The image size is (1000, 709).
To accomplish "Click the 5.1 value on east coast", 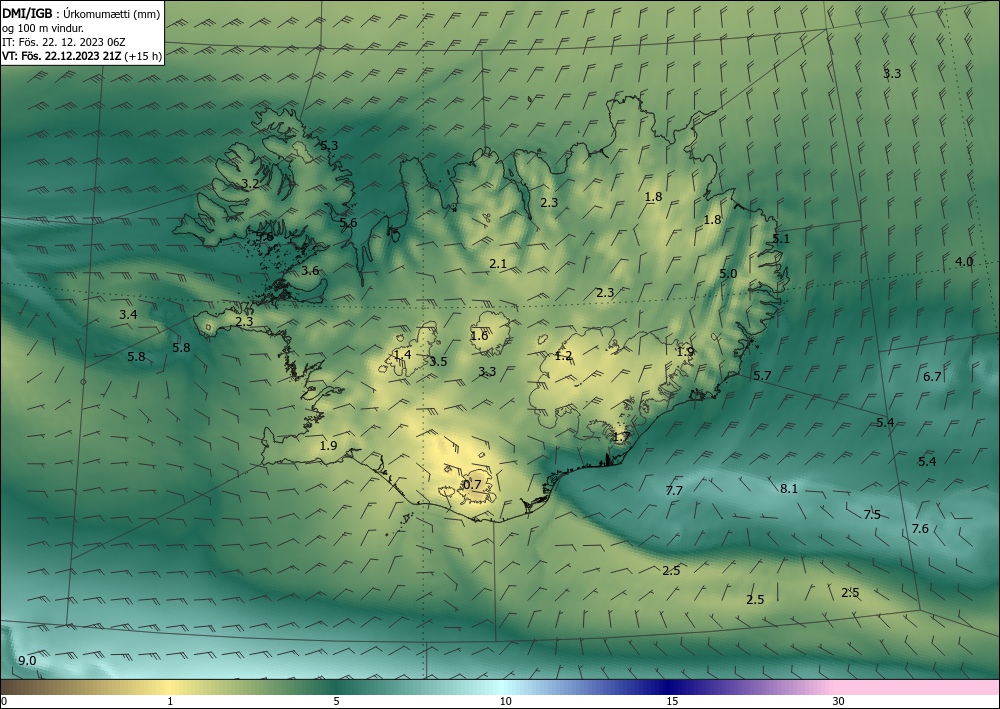I will coord(781,238).
